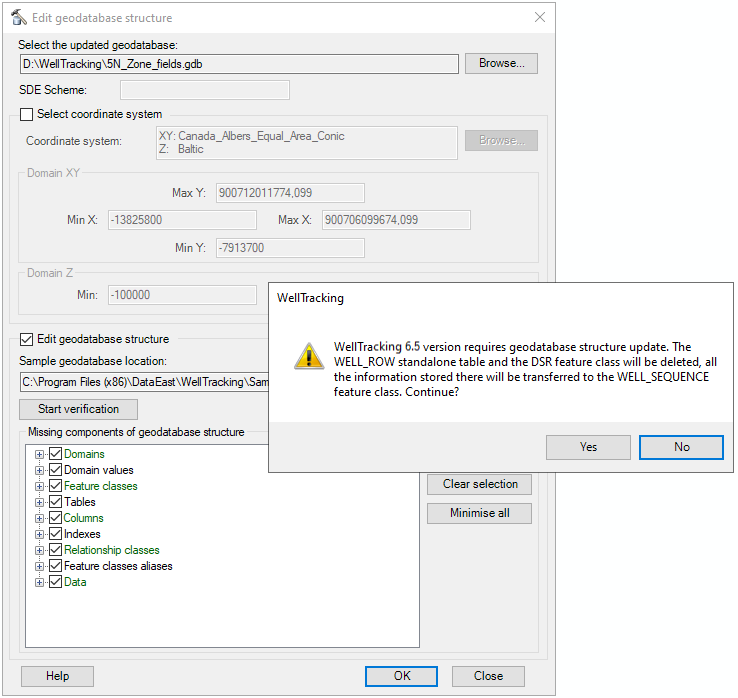Open Help for this dialog

[57, 676]
